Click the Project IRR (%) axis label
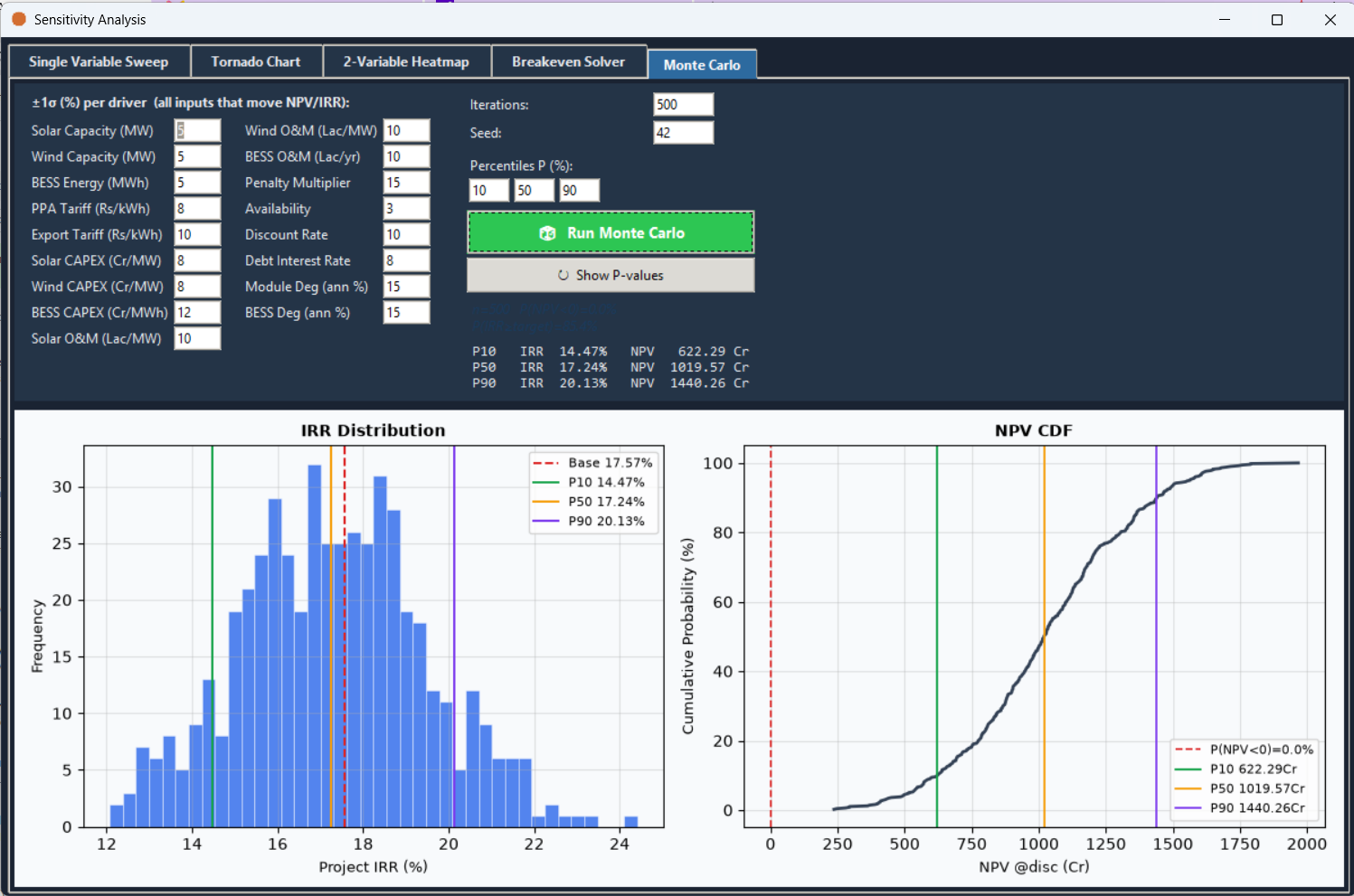1354x896 pixels. pyautogui.click(x=373, y=866)
